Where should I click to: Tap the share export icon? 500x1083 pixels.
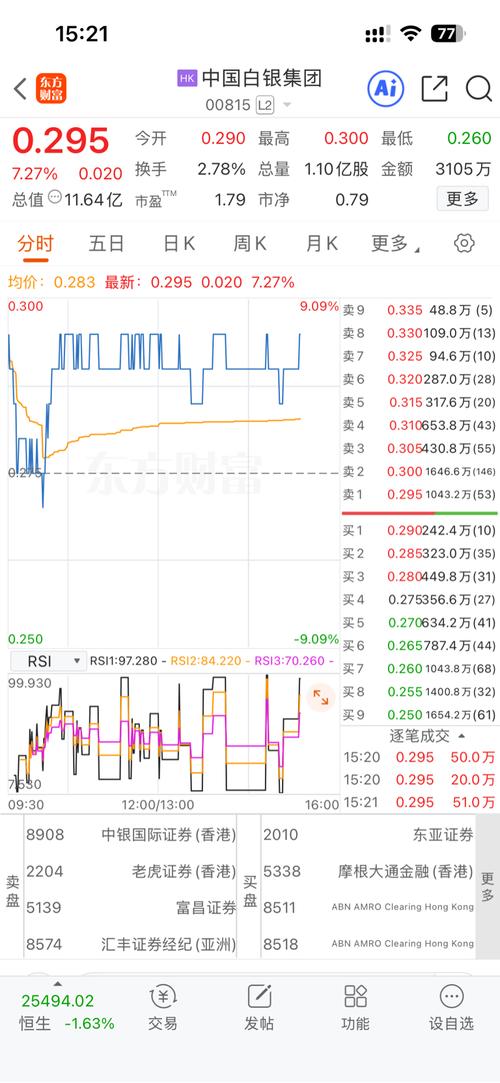tap(434, 88)
